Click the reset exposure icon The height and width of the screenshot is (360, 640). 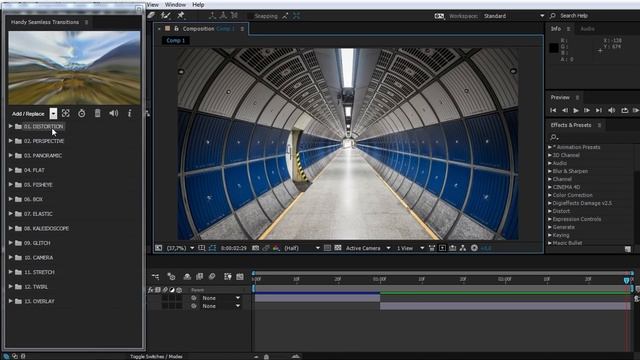(474, 248)
